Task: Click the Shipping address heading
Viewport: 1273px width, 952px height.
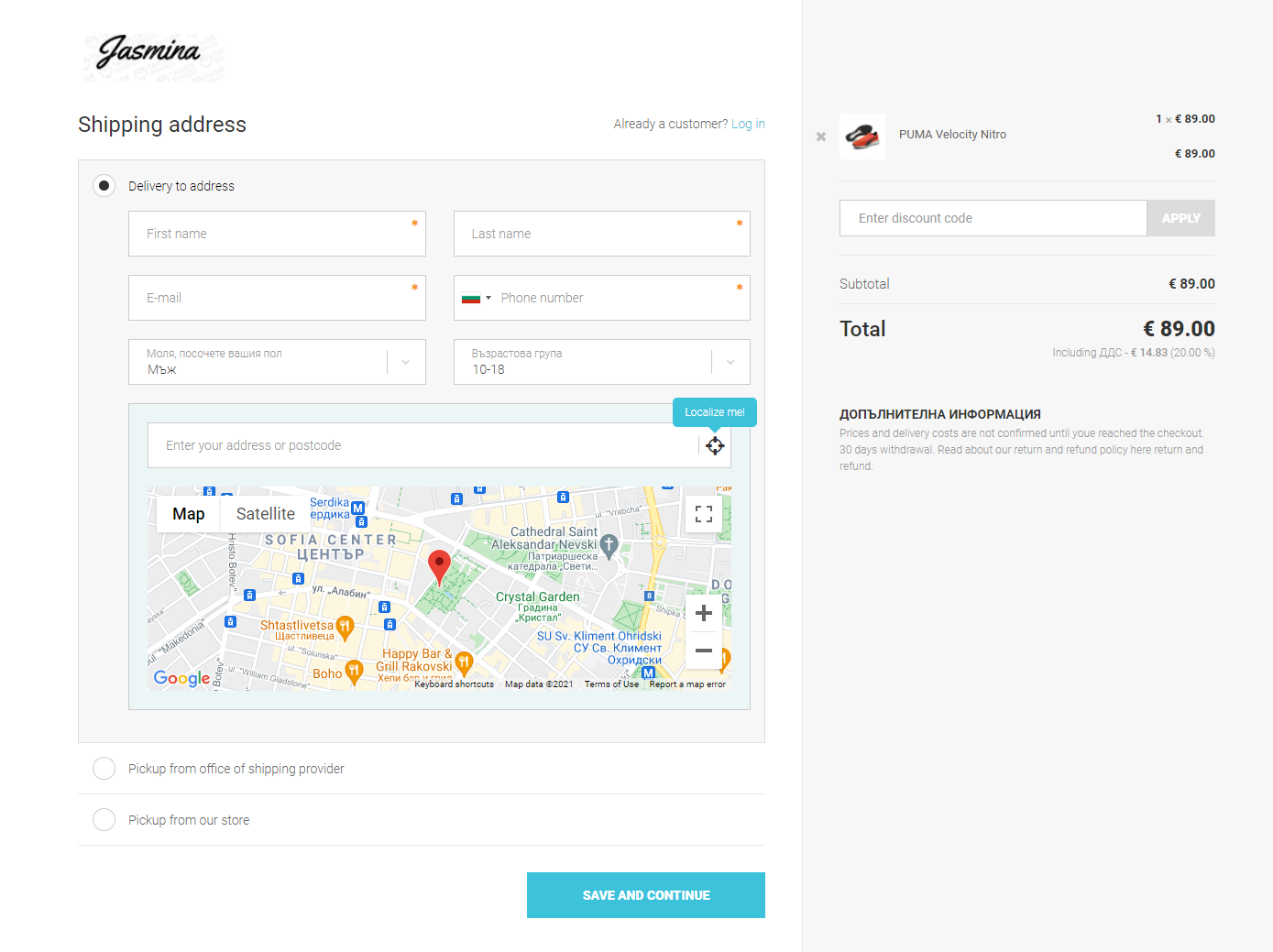Action: click(x=162, y=125)
